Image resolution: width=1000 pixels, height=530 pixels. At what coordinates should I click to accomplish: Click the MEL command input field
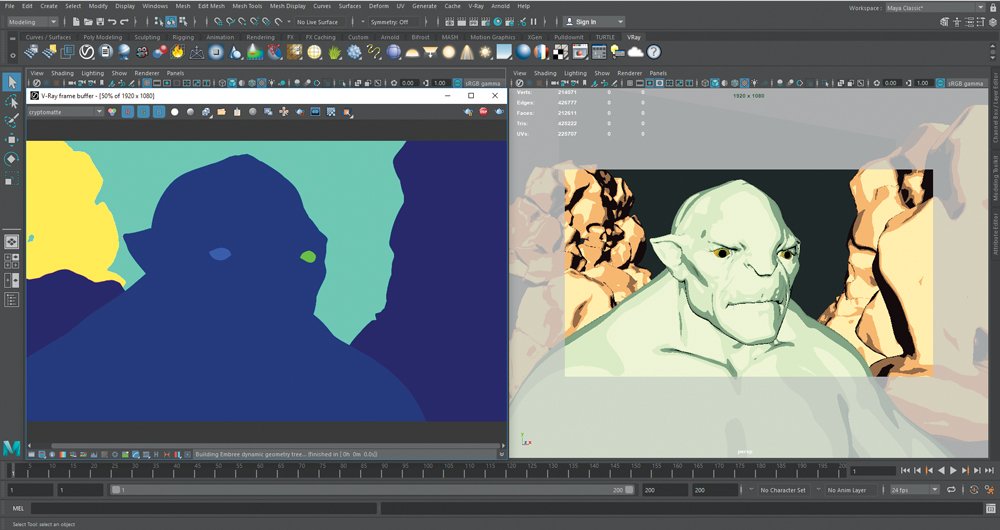click(203, 508)
